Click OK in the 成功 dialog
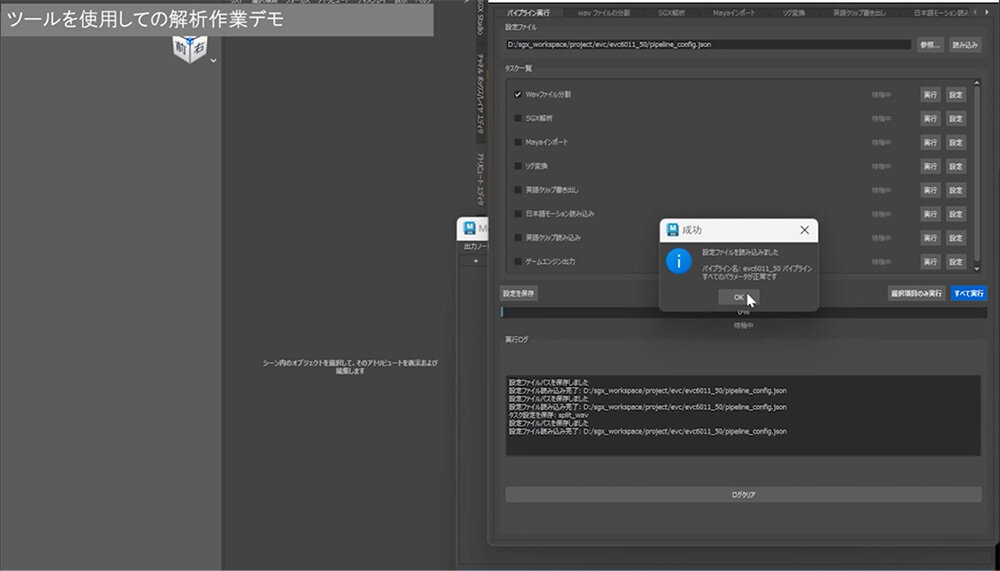 click(x=739, y=297)
